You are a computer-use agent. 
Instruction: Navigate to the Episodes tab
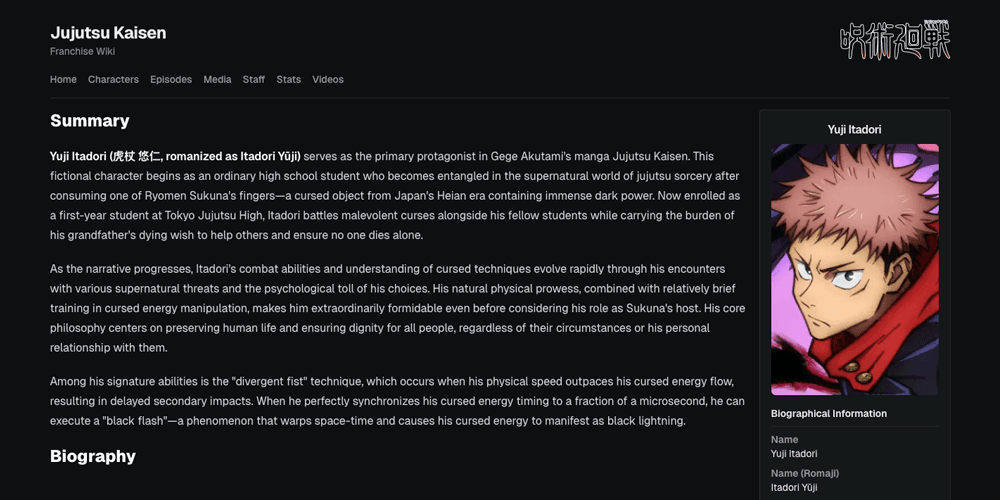click(171, 80)
